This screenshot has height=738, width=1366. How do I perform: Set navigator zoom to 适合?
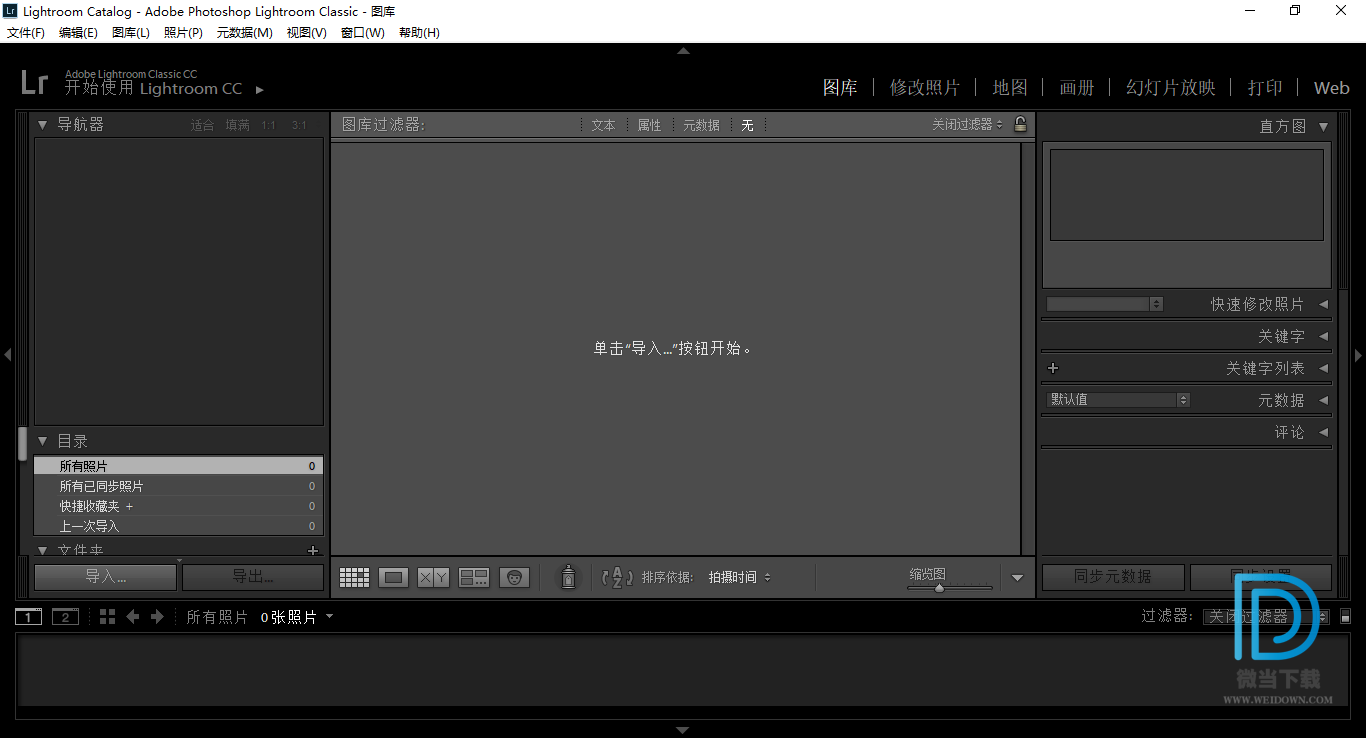pyautogui.click(x=202, y=125)
